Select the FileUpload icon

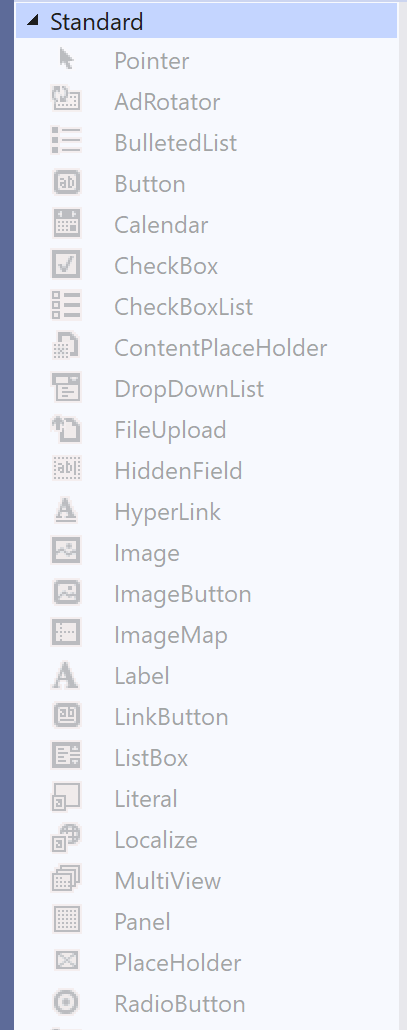point(66,429)
